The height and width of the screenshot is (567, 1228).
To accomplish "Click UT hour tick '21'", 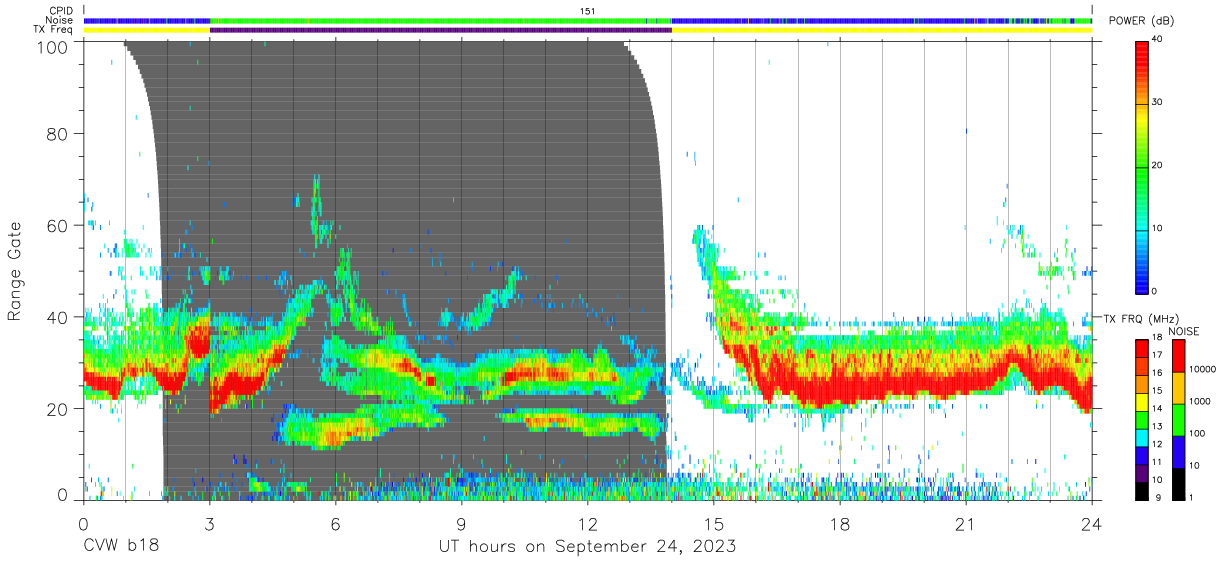I will tap(966, 524).
